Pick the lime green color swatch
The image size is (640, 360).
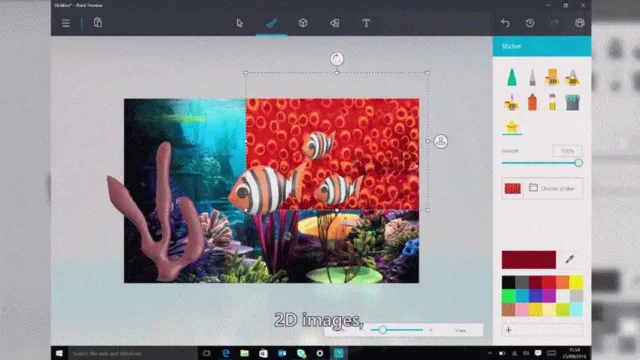[562, 309]
